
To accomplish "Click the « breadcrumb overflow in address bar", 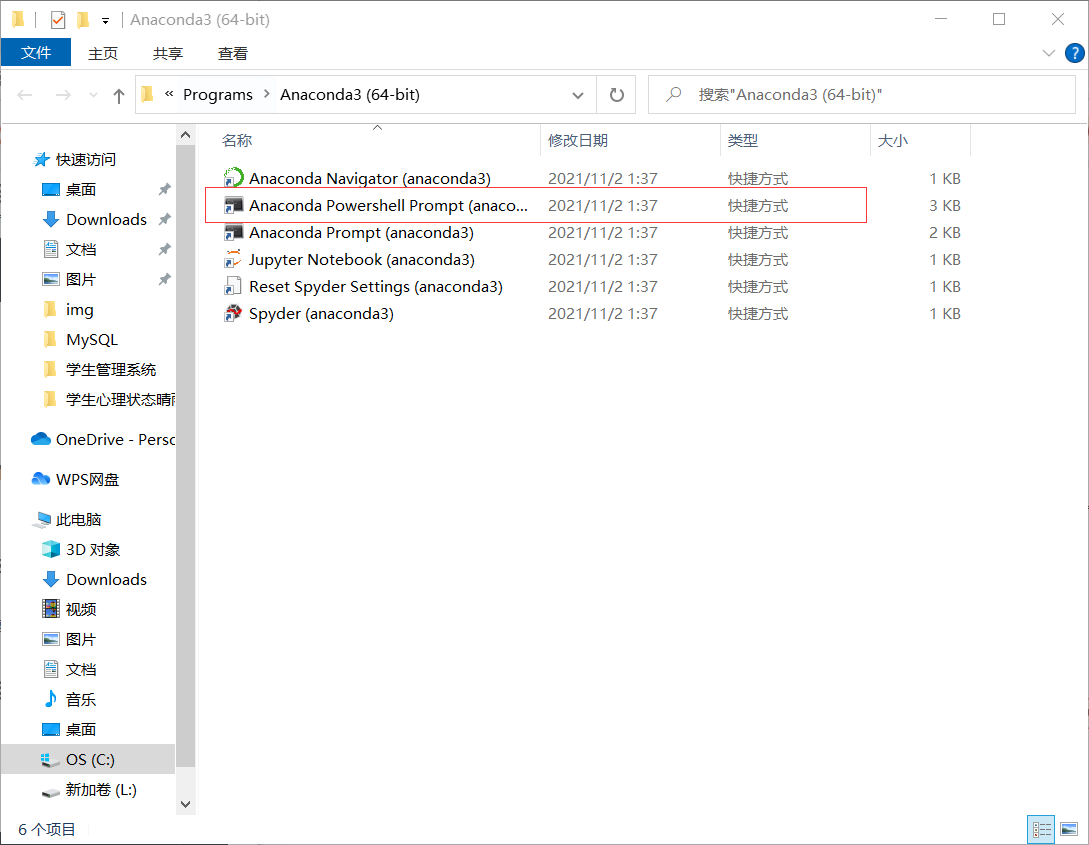I will [x=169, y=94].
